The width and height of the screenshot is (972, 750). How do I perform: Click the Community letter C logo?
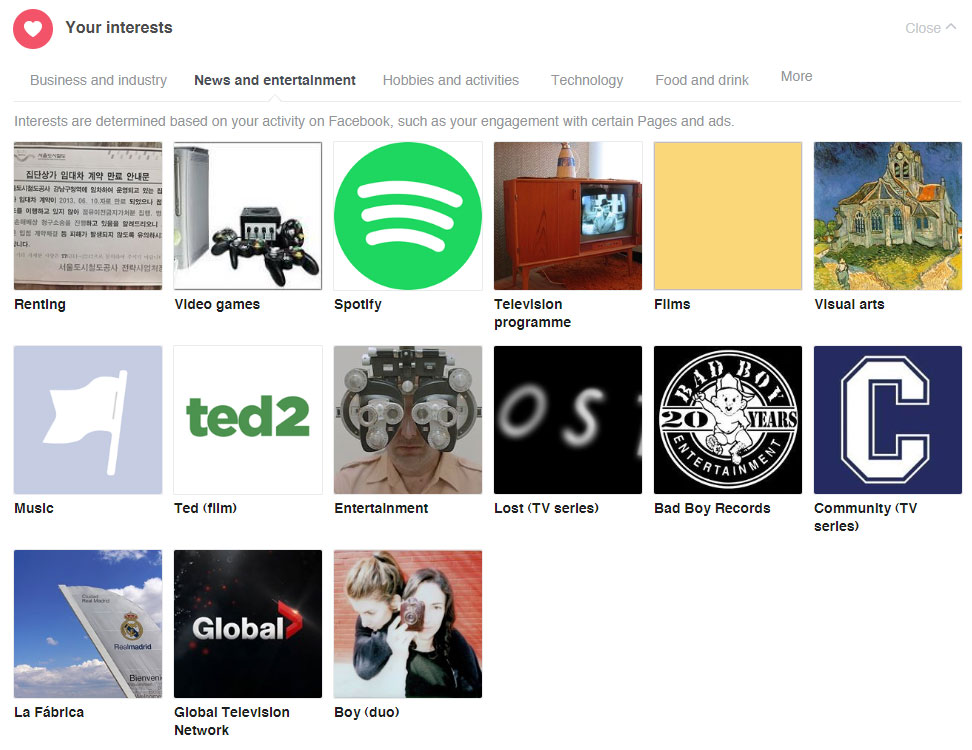[888, 420]
